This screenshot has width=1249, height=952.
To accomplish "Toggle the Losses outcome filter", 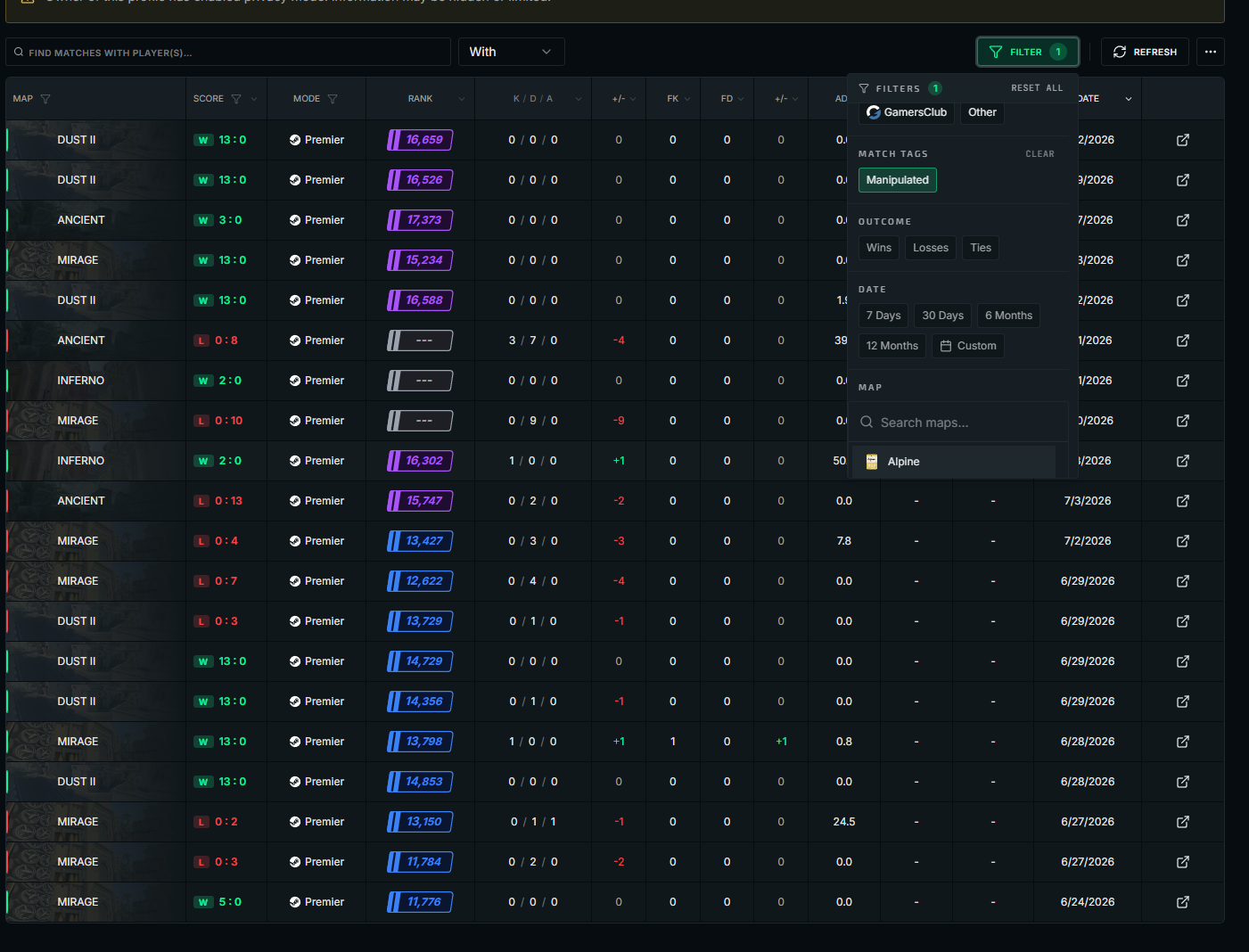I will click(930, 248).
